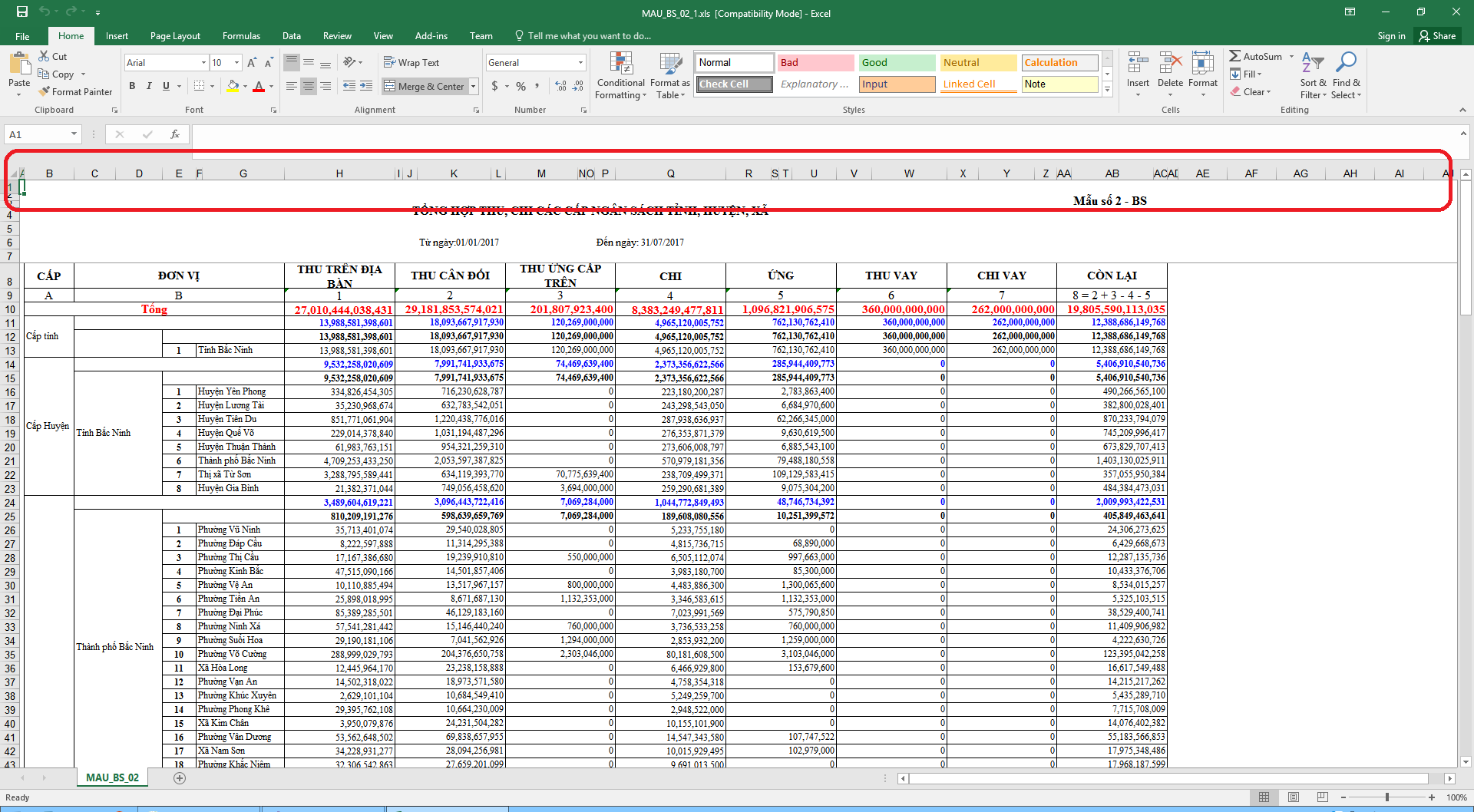
Task: Click the AutoSum sigma icon
Action: (x=1234, y=56)
